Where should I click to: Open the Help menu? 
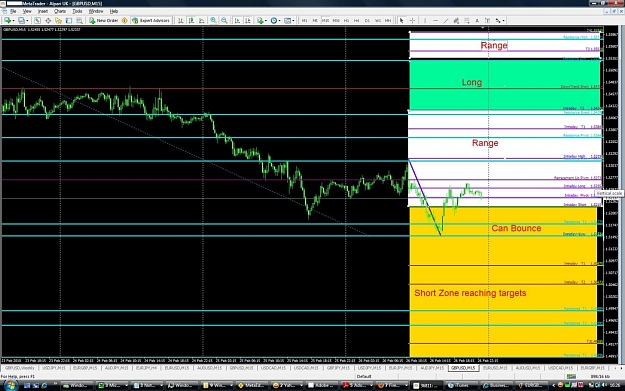(114, 11)
